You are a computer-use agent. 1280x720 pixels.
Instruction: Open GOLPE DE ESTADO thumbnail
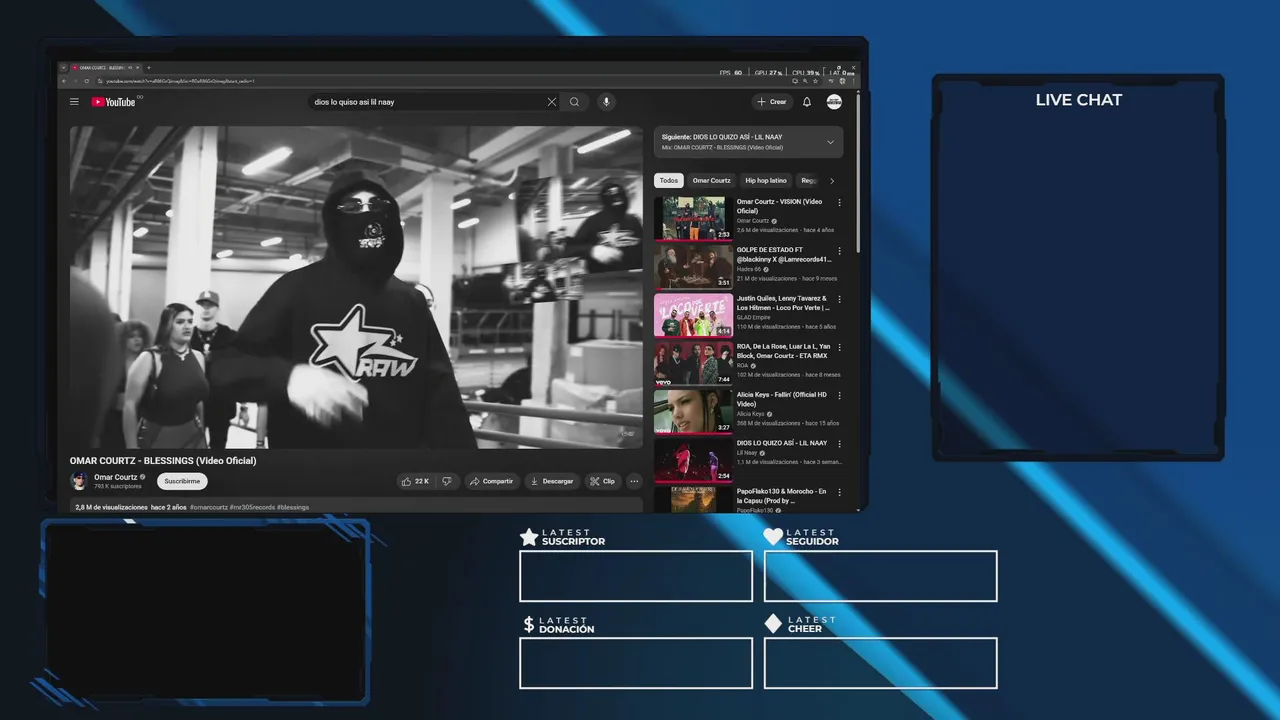coord(693,266)
